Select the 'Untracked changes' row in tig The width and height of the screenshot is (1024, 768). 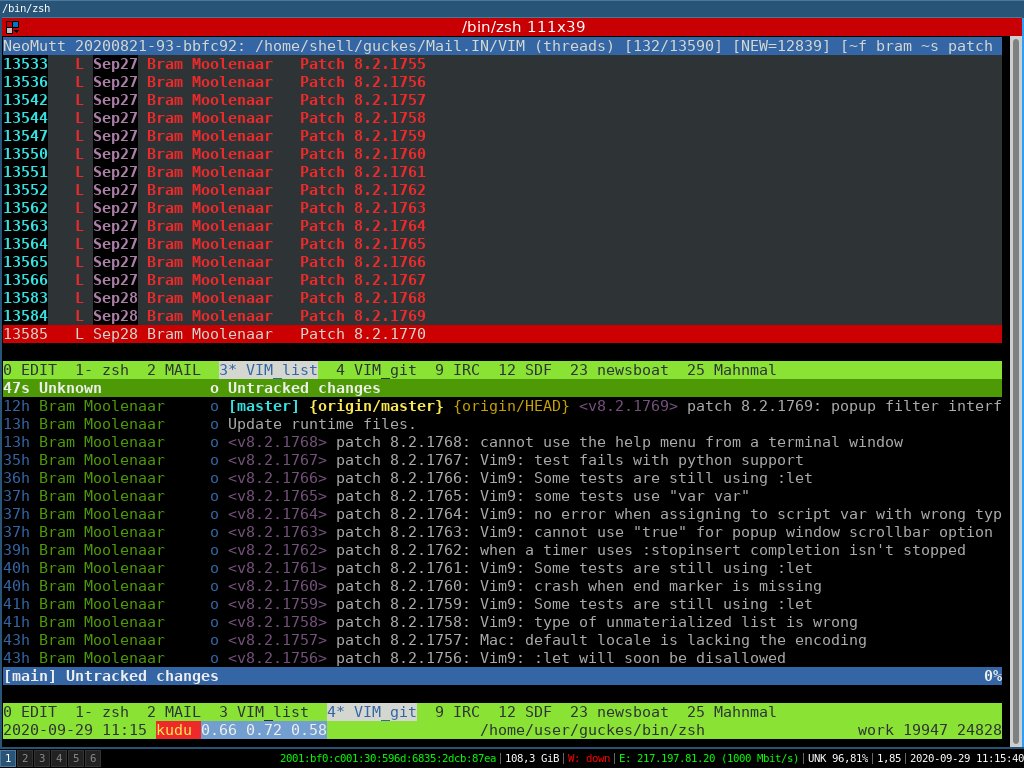tap(502, 388)
